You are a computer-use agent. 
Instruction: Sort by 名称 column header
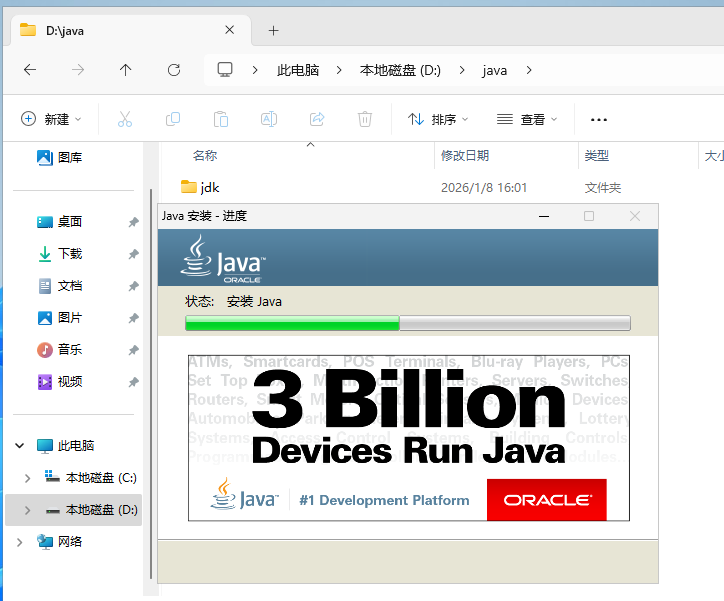[x=205, y=156]
